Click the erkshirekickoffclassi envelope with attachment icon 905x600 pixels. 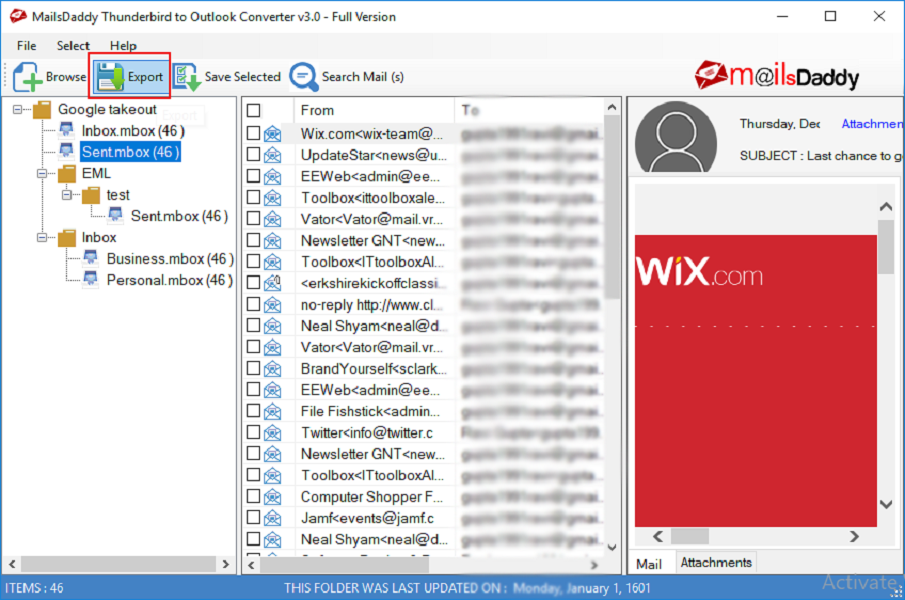click(272, 283)
